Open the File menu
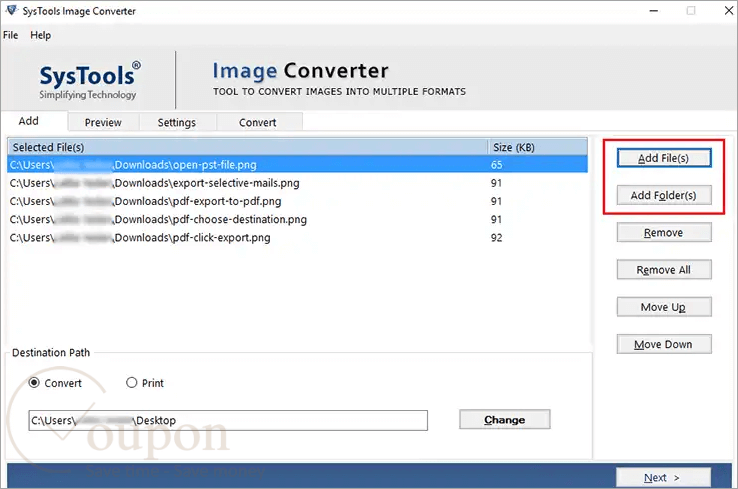 click(x=10, y=35)
